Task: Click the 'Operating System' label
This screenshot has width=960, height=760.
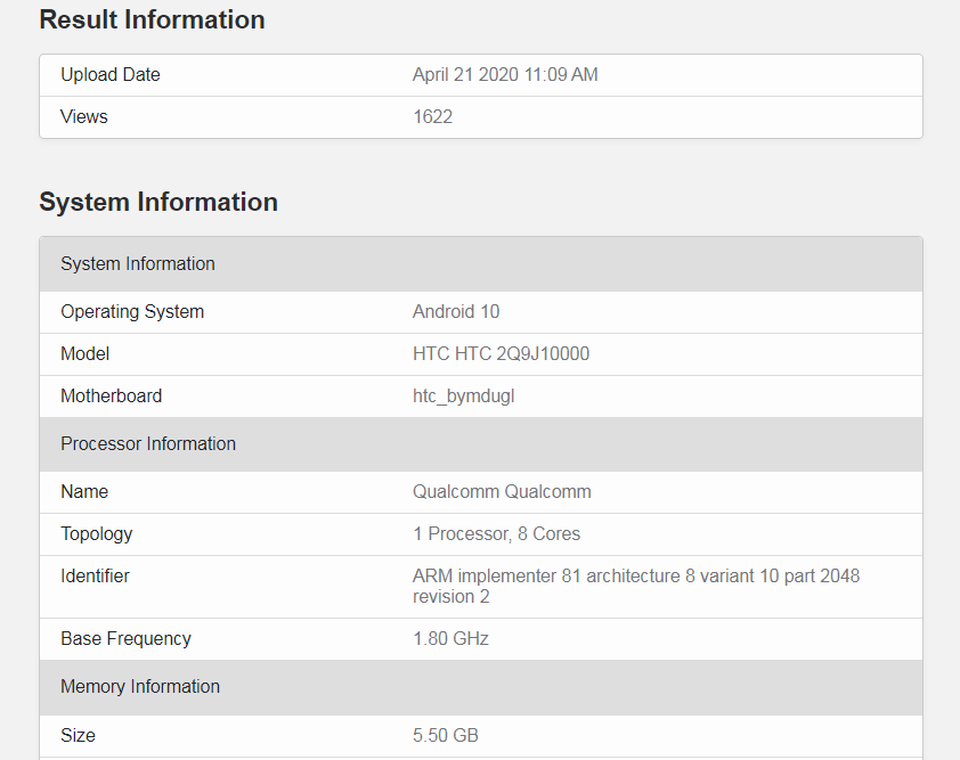Action: 132,312
